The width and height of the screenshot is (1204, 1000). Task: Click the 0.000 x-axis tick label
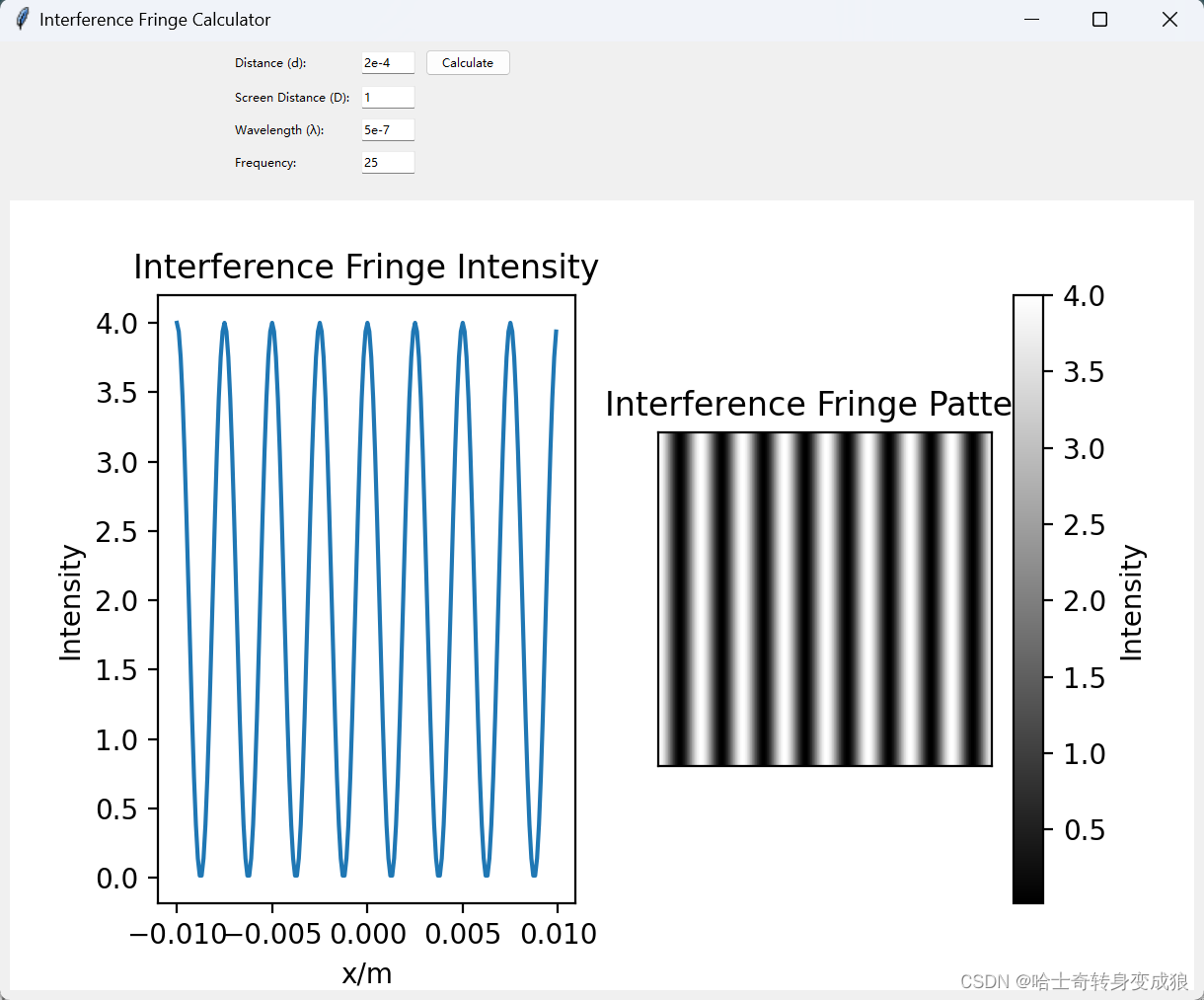click(368, 934)
